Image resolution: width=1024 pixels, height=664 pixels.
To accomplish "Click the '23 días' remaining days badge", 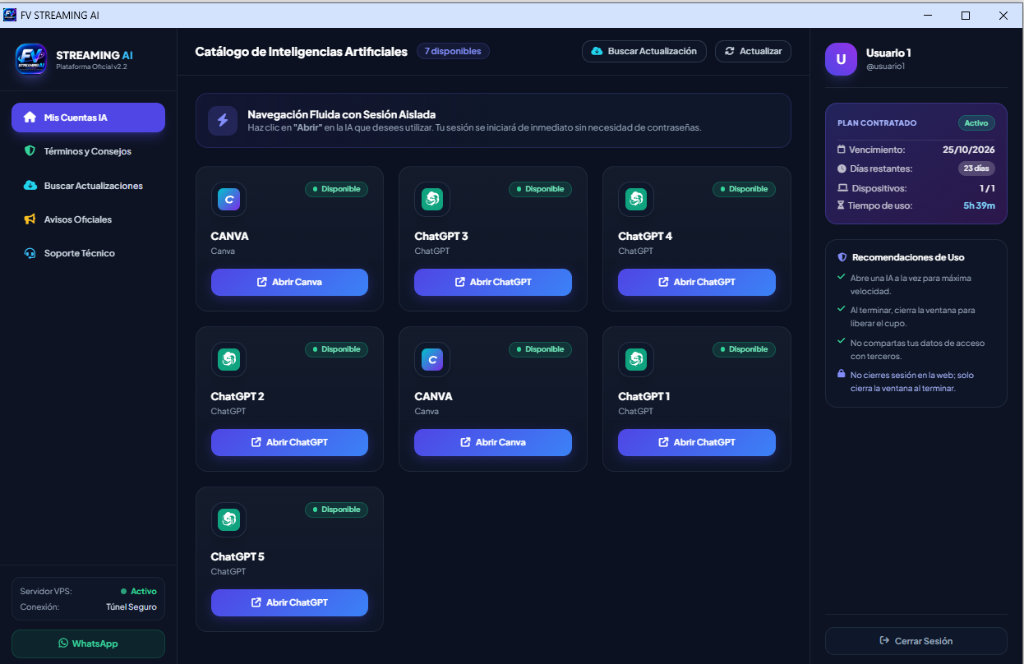I will [976, 168].
